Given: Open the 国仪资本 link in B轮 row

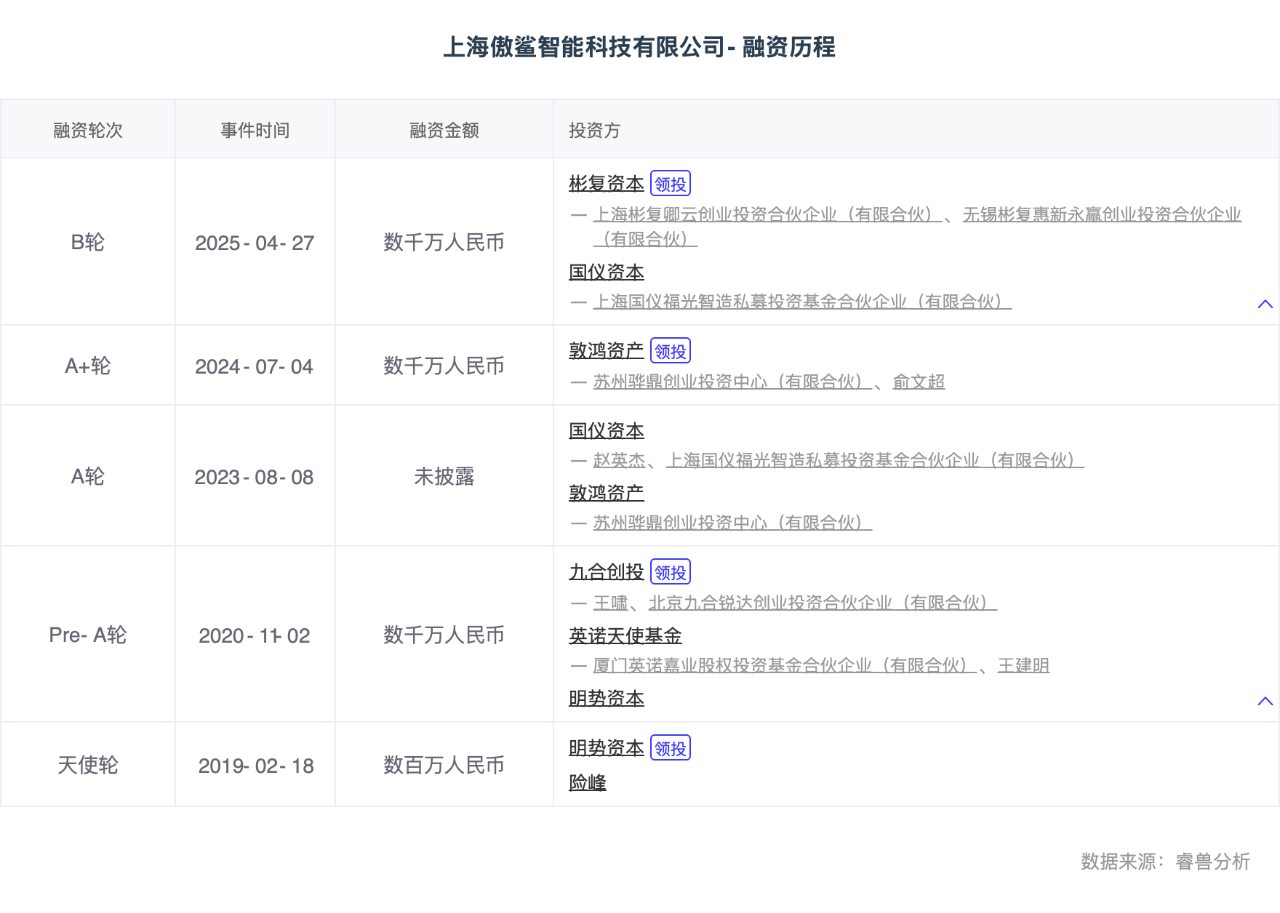Looking at the screenshot, I should (606, 271).
